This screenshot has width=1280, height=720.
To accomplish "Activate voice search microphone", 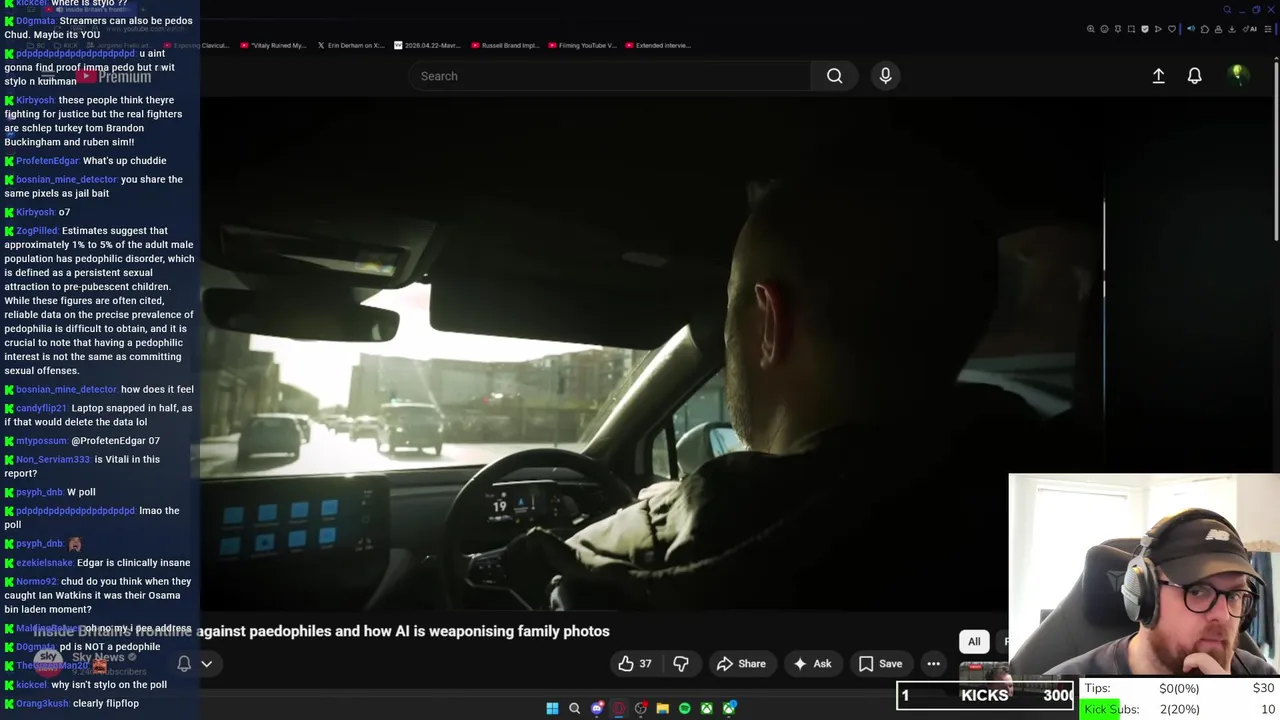I will click(885, 76).
